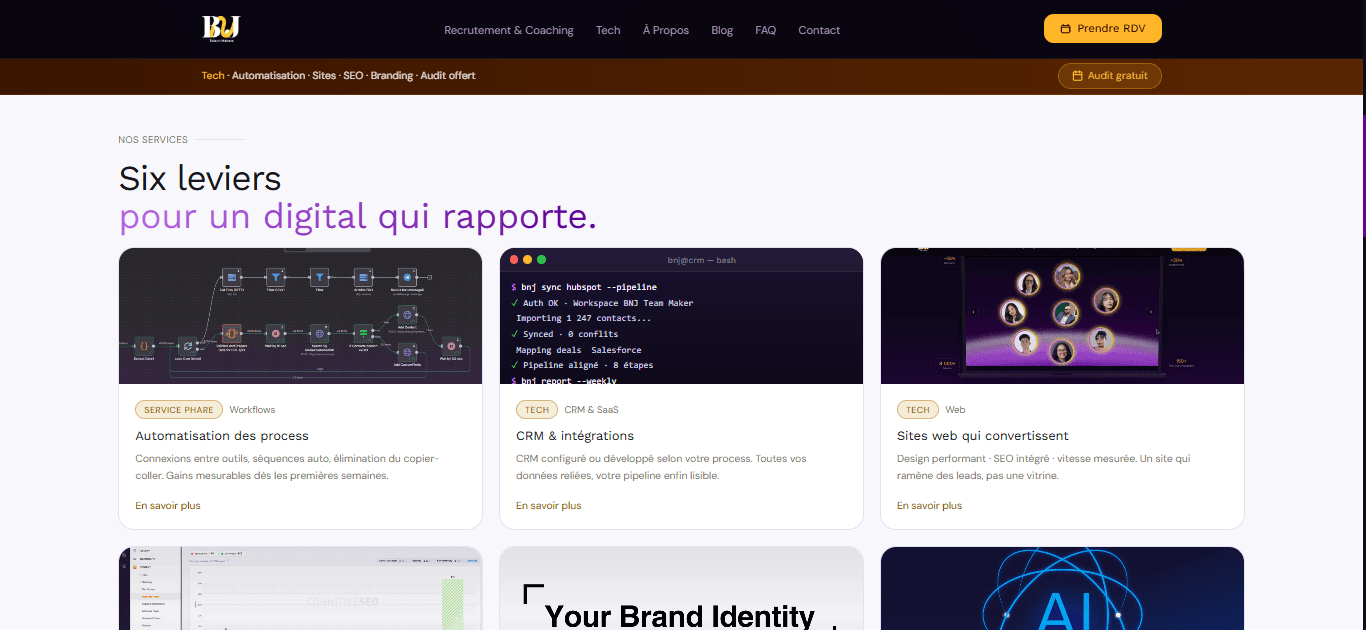Click the bnj sync hubspot --pipeline line

584,287
